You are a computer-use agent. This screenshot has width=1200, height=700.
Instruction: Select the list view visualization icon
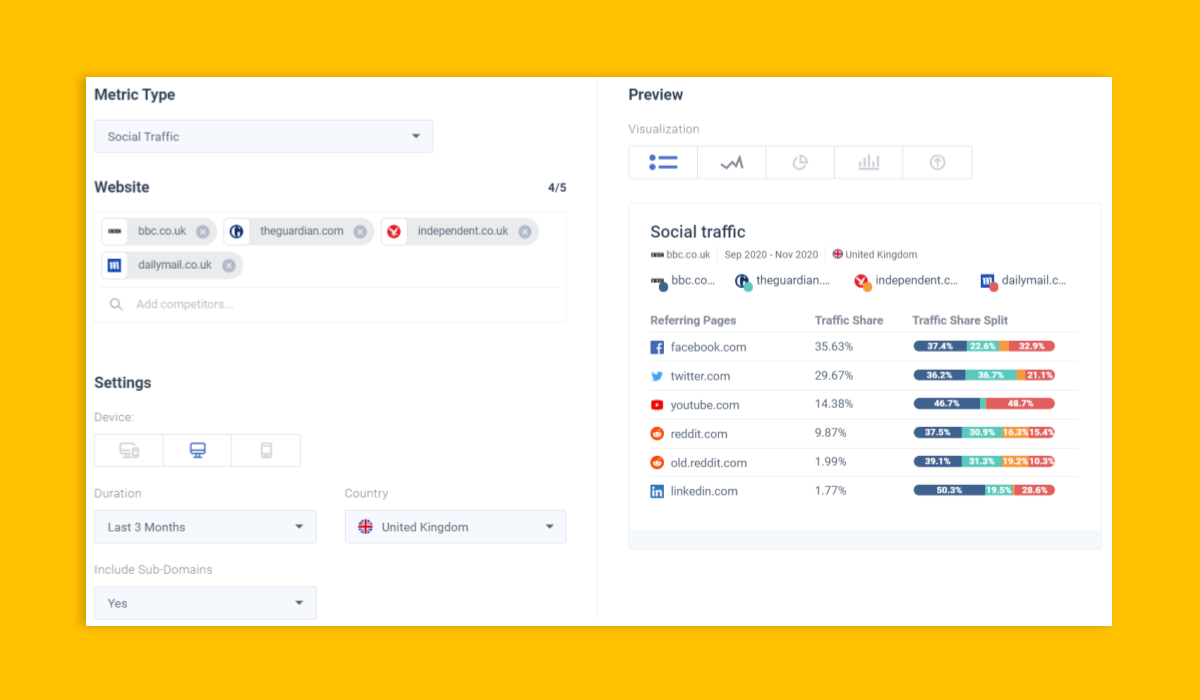coord(663,162)
